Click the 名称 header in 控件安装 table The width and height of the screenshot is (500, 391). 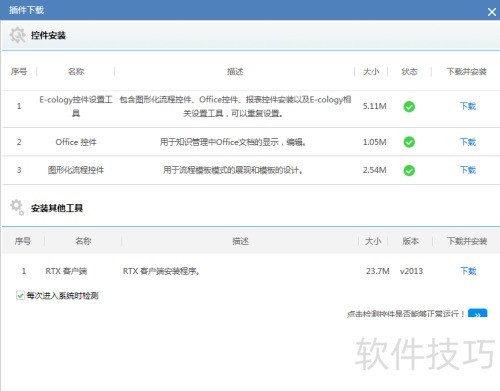point(76,71)
